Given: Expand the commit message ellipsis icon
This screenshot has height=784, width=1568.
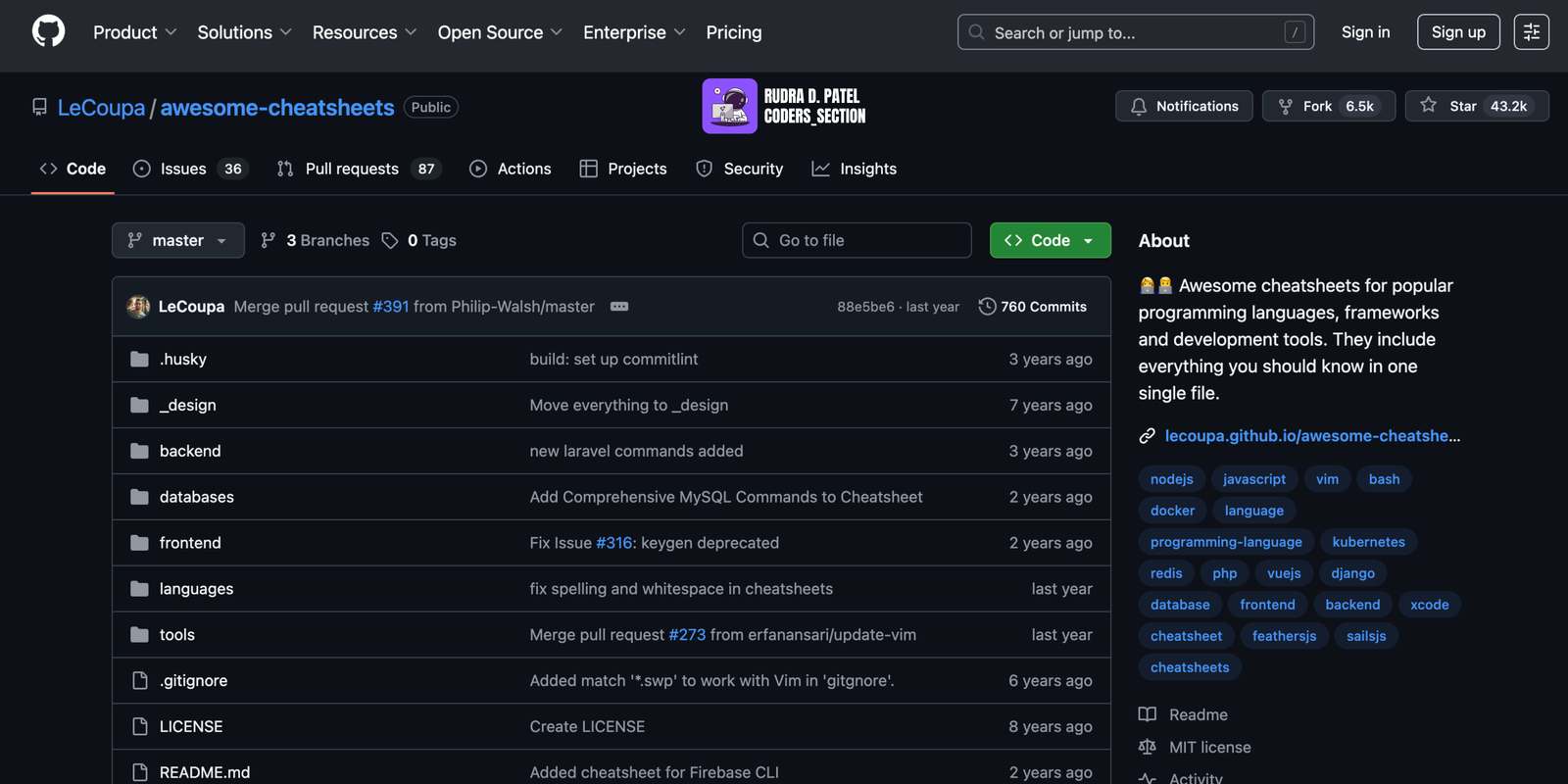Looking at the screenshot, I should click(619, 307).
